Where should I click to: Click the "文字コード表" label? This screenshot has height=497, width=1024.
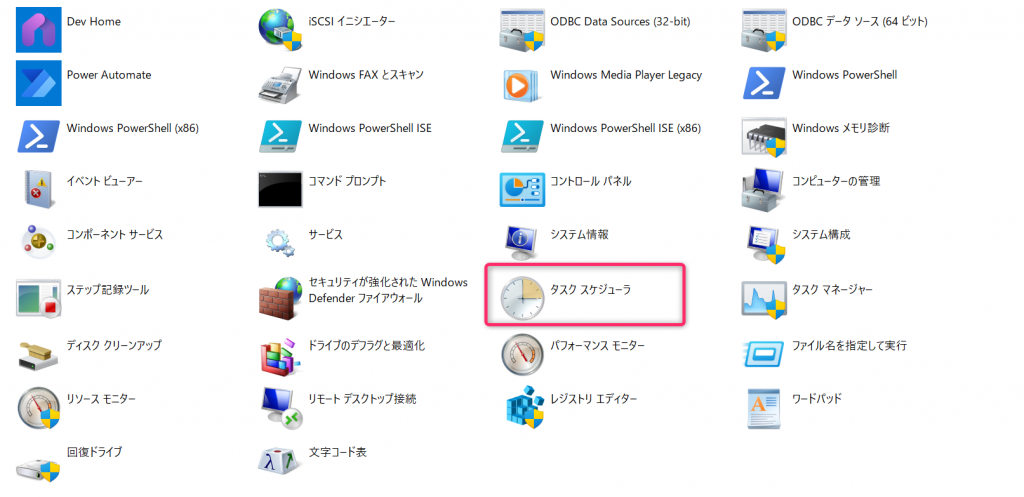[x=338, y=452]
